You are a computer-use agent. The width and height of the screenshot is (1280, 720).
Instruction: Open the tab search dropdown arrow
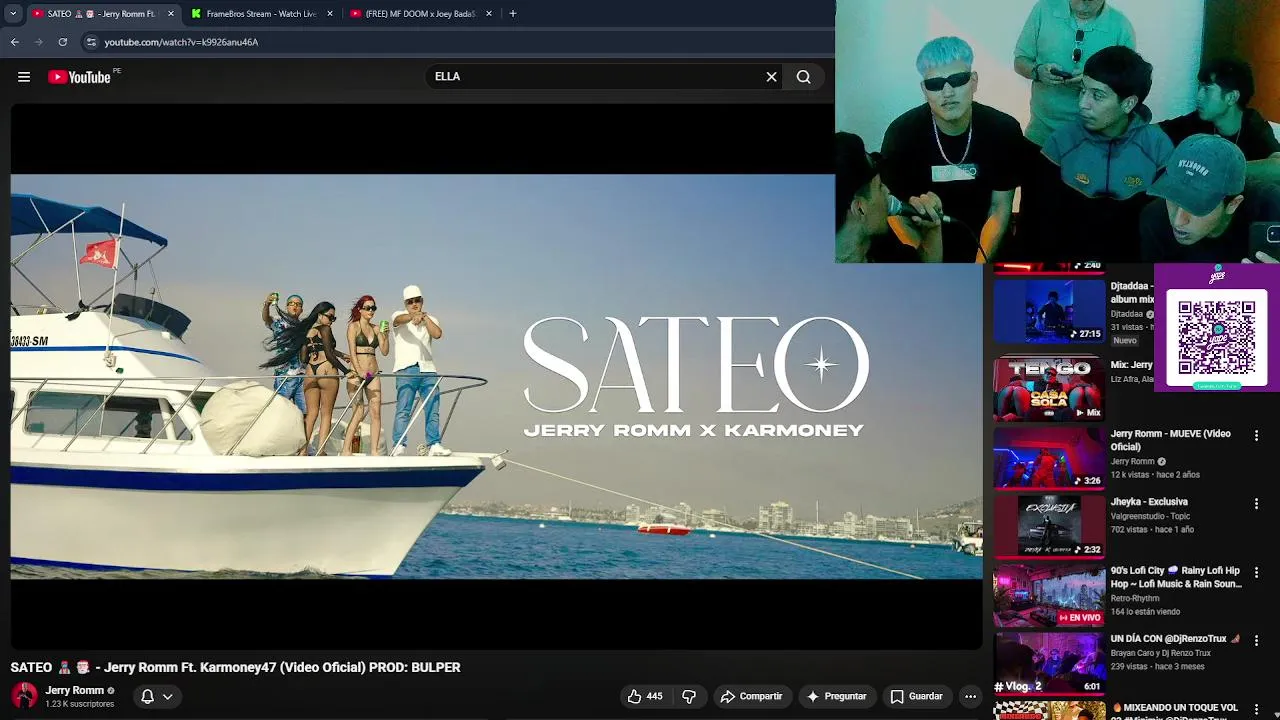pos(13,14)
